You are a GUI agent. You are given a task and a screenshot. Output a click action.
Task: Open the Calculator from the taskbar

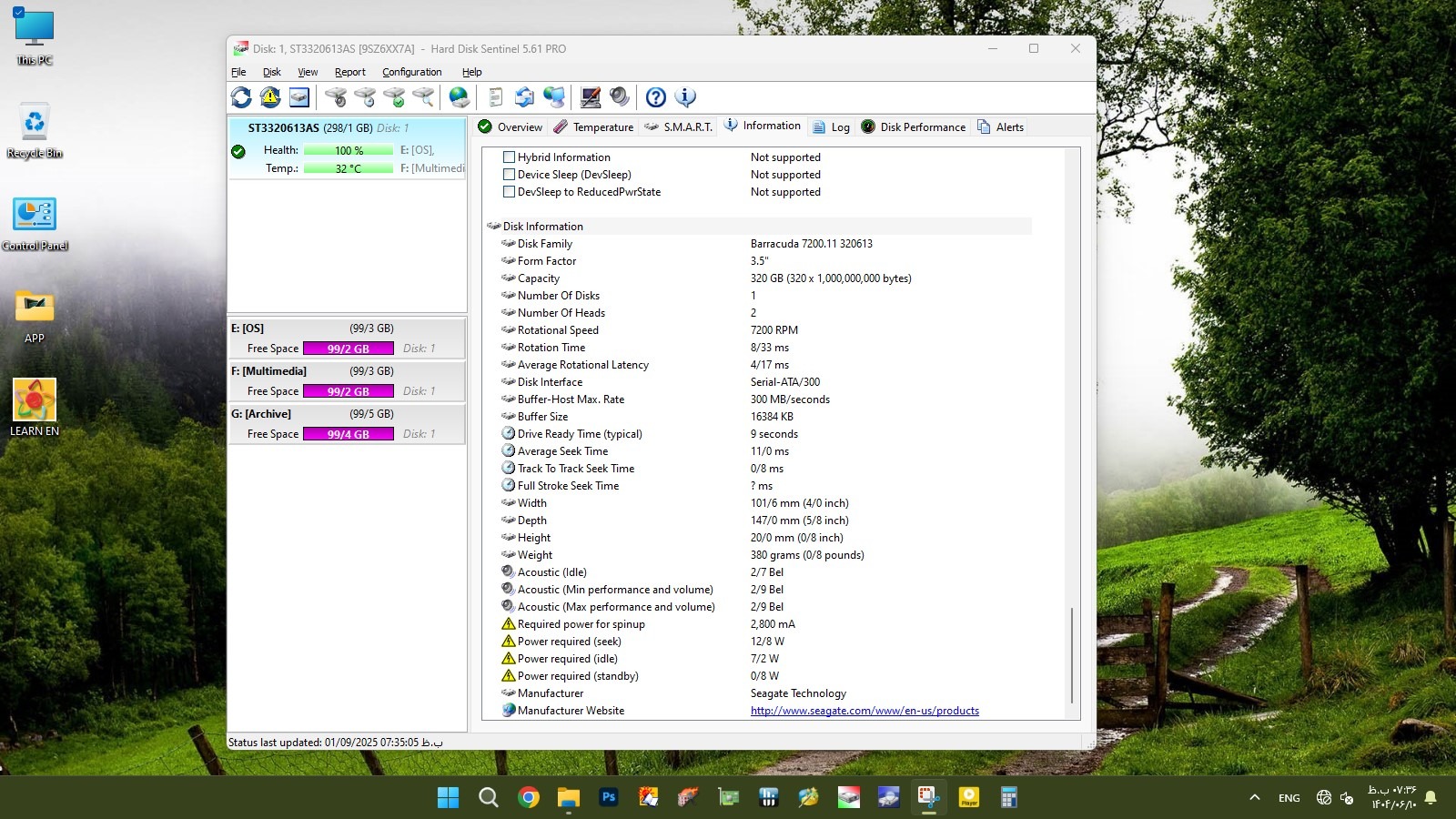(1009, 798)
